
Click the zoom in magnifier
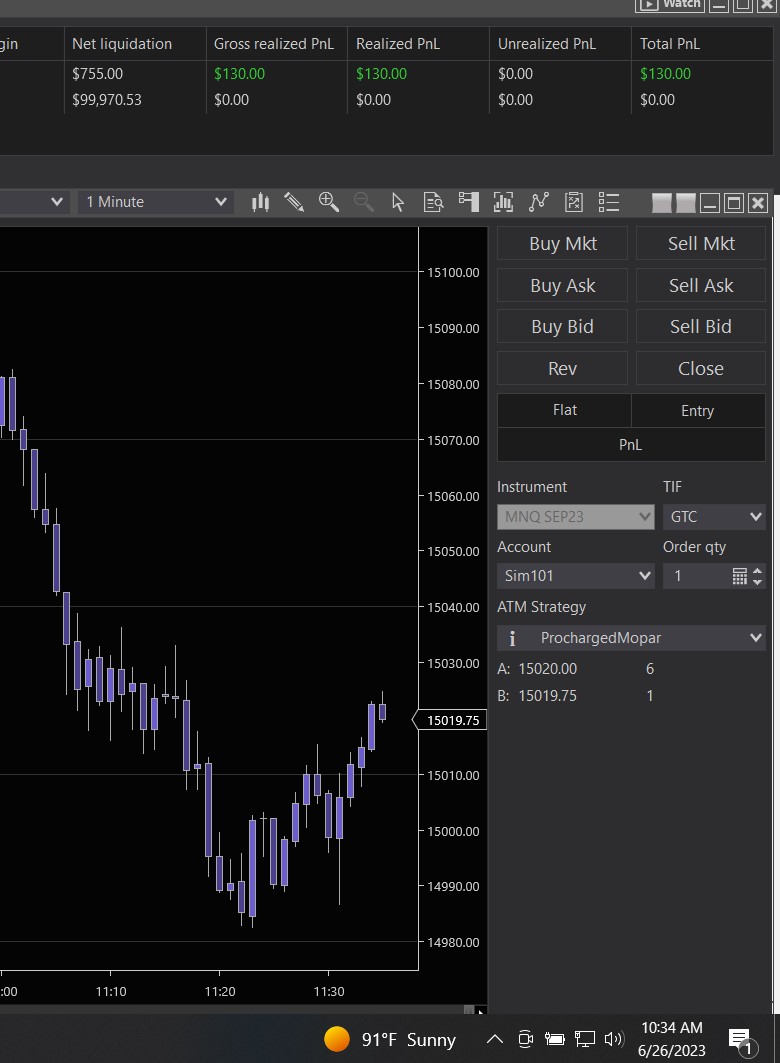[x=329, y=202]
